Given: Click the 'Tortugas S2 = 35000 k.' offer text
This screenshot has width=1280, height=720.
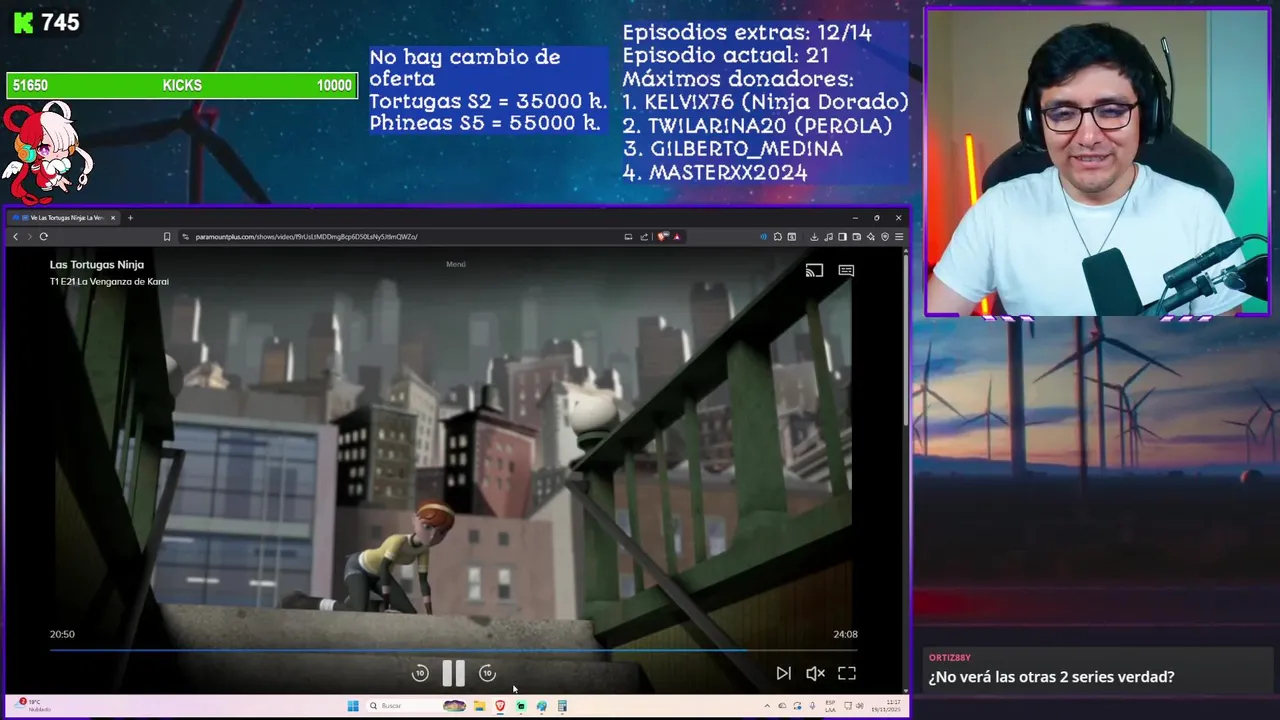Looking at the screenshot, I should [488, 101].
